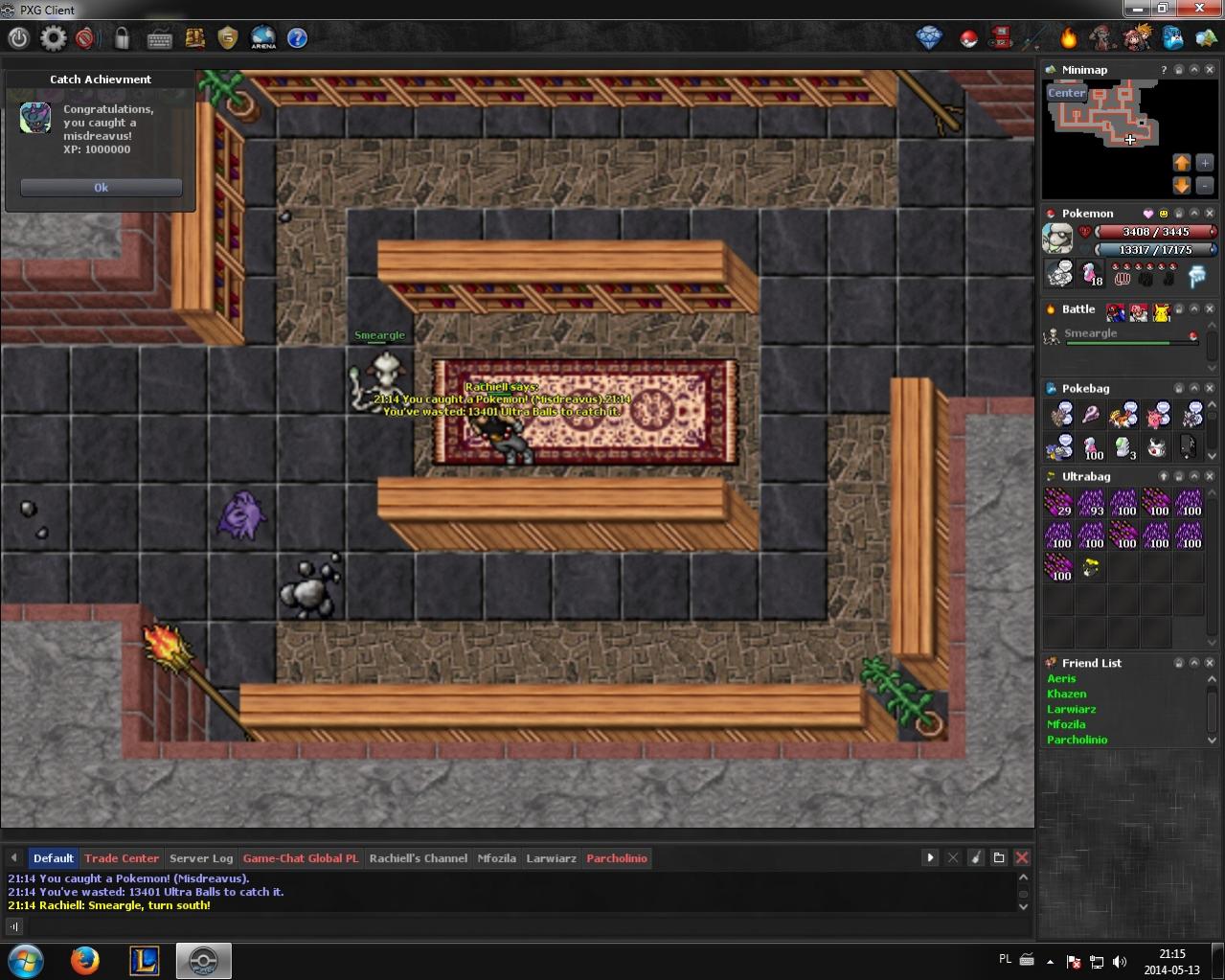Open the Server Log tab

click(x=201, y=858)
